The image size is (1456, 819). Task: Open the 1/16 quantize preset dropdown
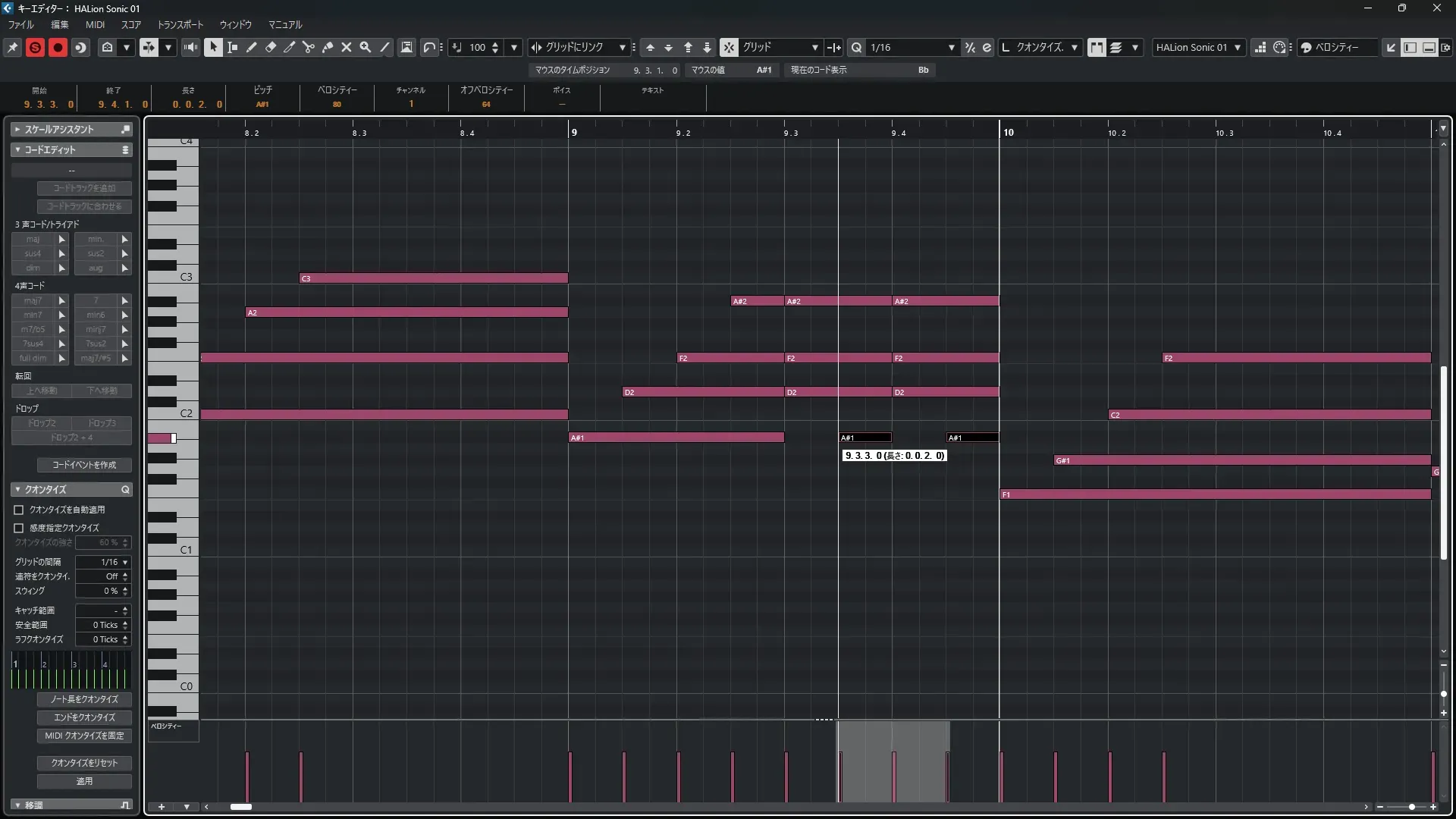(x=951, y=47)
